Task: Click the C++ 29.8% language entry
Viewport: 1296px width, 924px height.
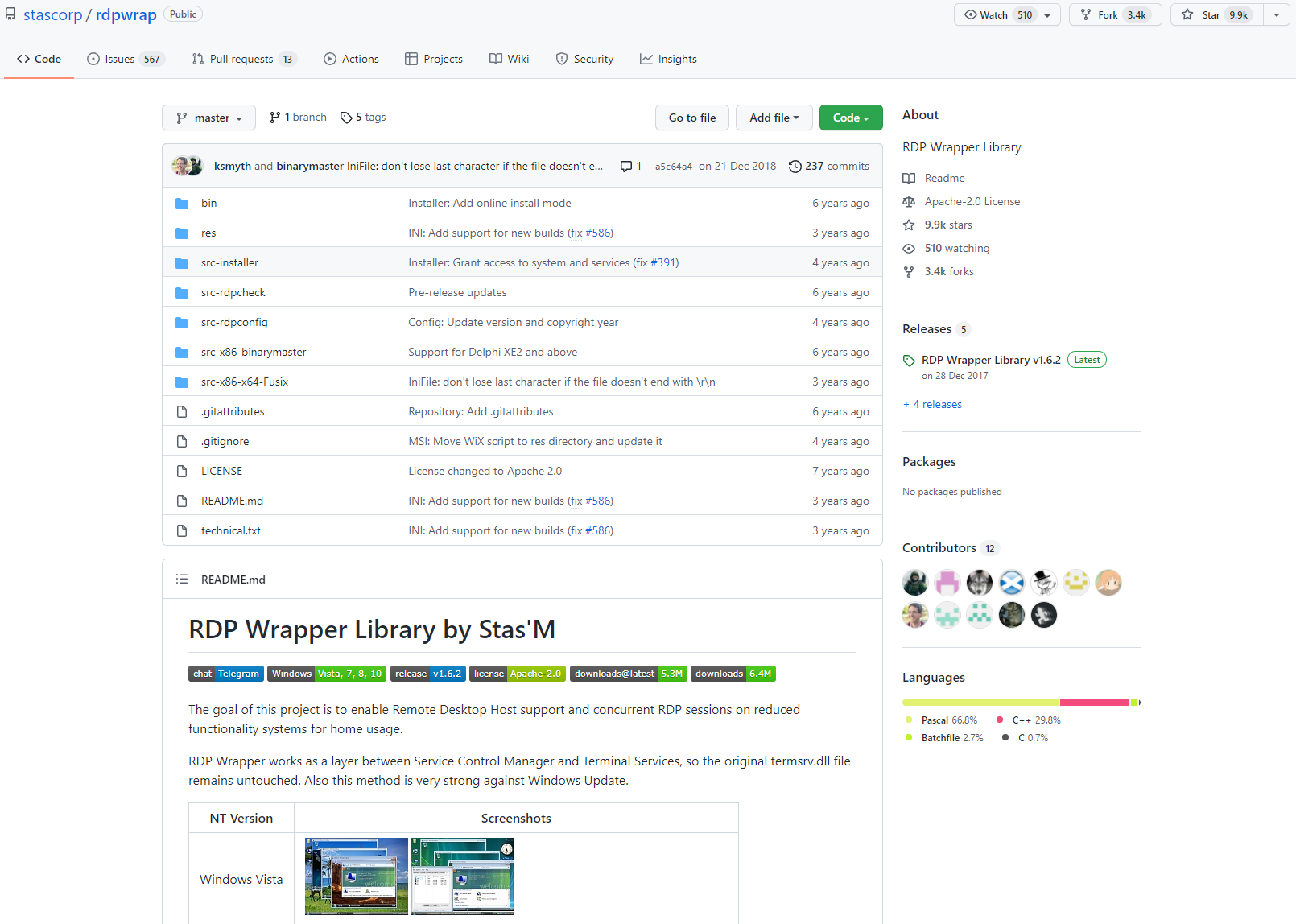Action: point(1029,720)
